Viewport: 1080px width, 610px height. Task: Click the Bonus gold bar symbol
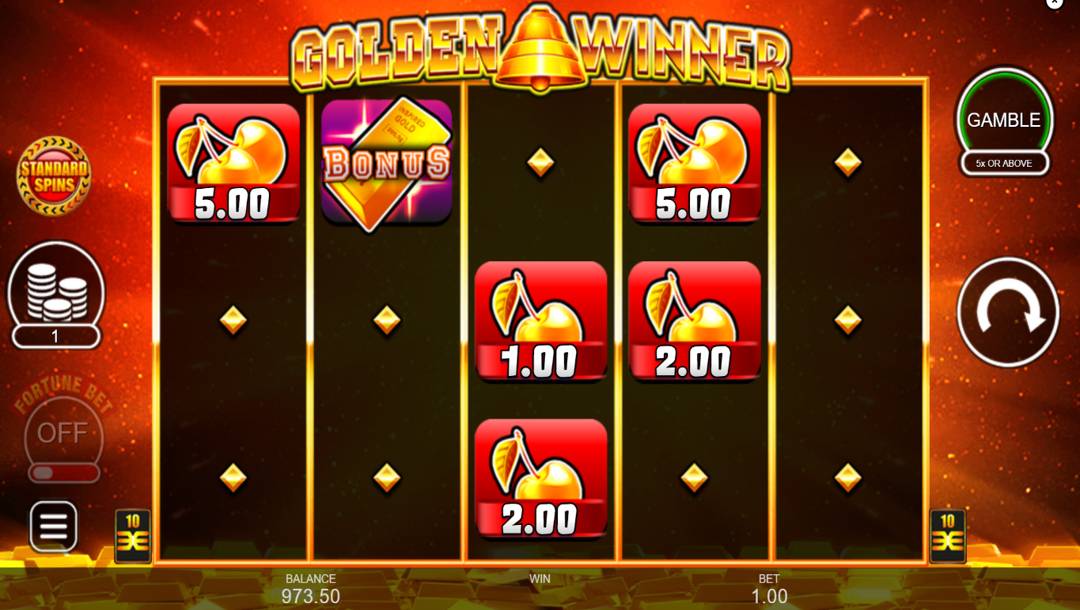click(386, 164)
